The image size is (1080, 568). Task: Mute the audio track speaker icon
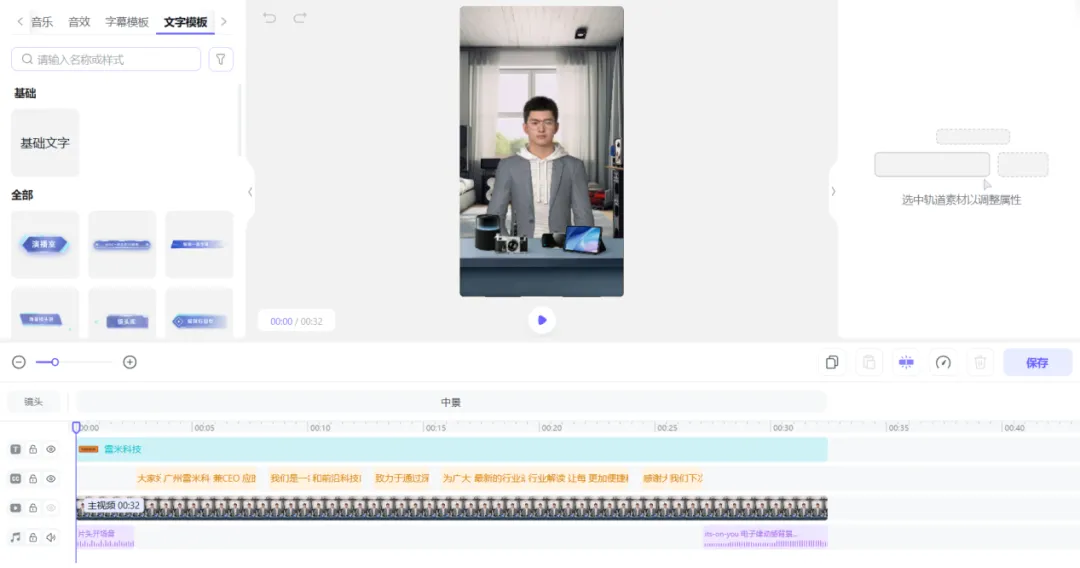(x=51, y=537)
